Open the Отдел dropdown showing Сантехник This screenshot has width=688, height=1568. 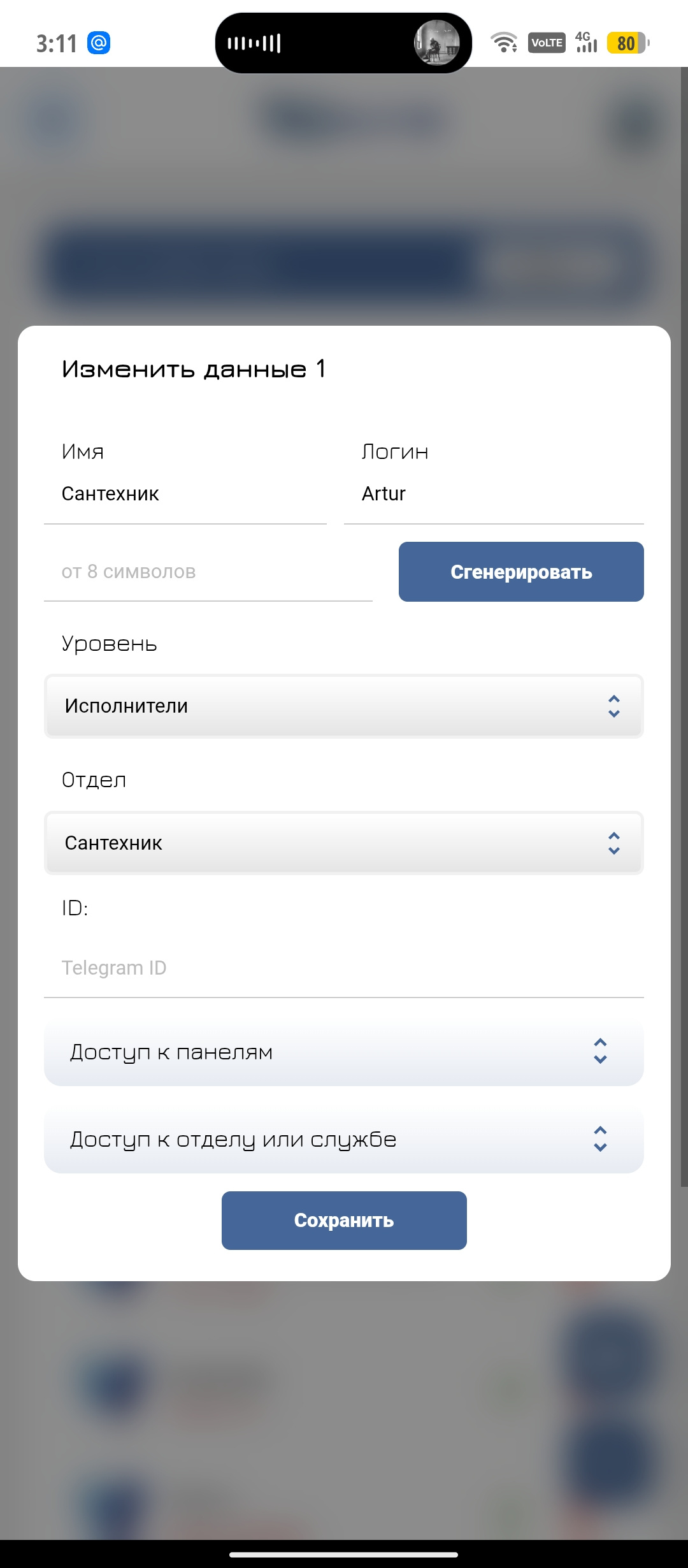coord(344,843)
